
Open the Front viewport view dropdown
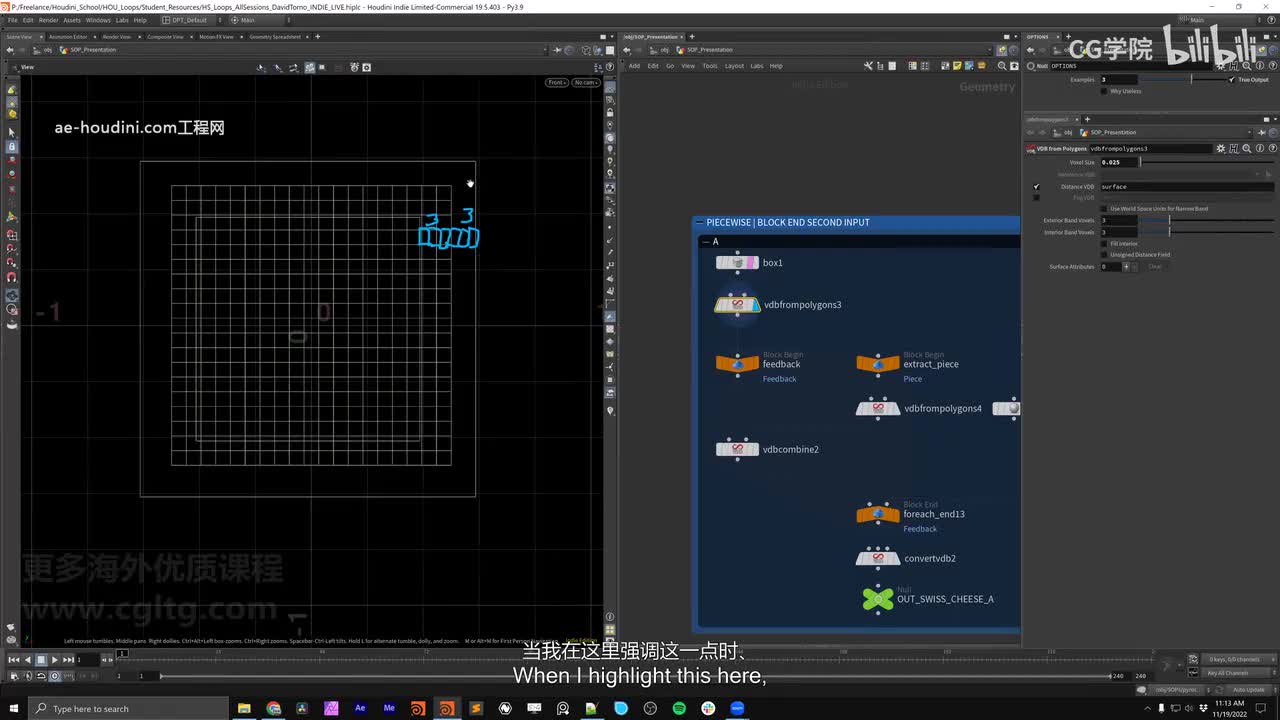pos(556,82)
